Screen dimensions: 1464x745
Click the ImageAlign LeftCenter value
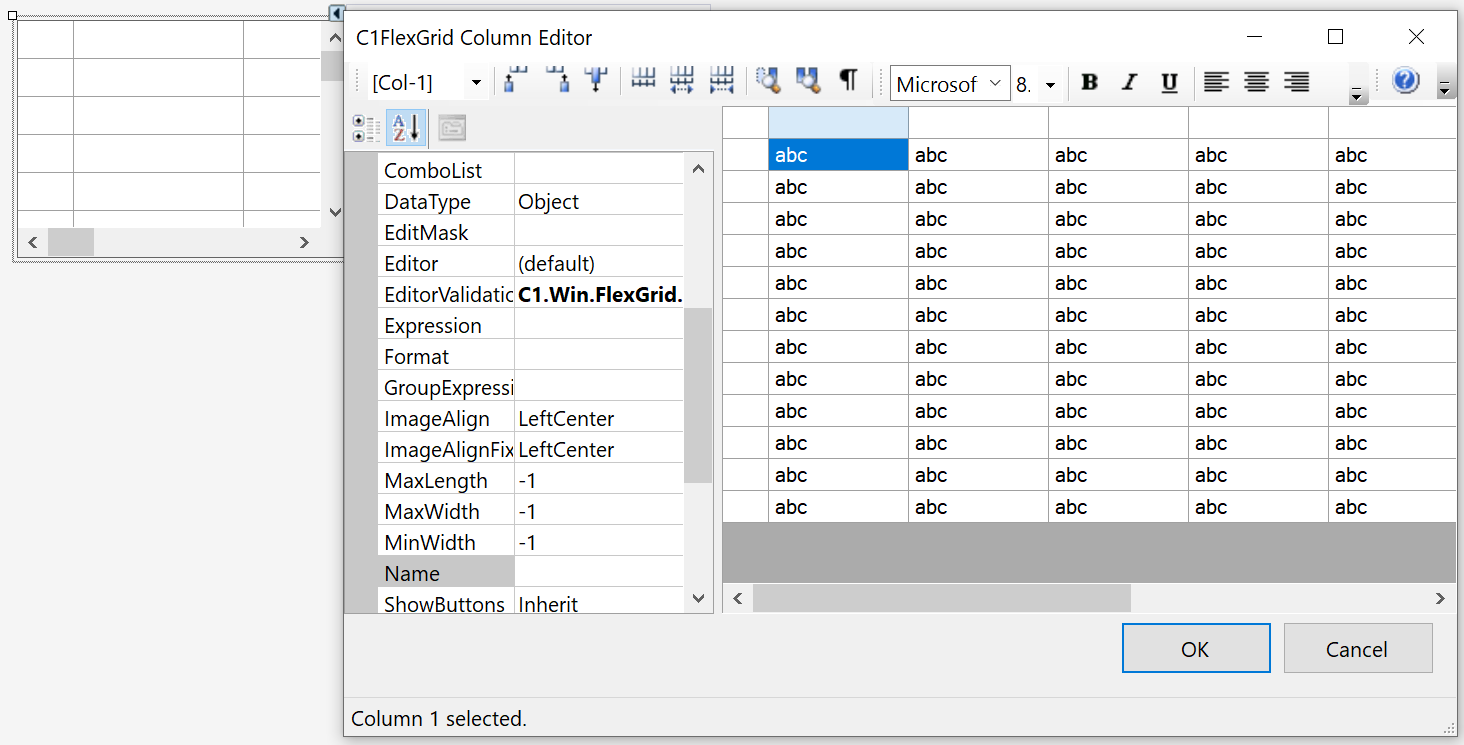(599, 418)
